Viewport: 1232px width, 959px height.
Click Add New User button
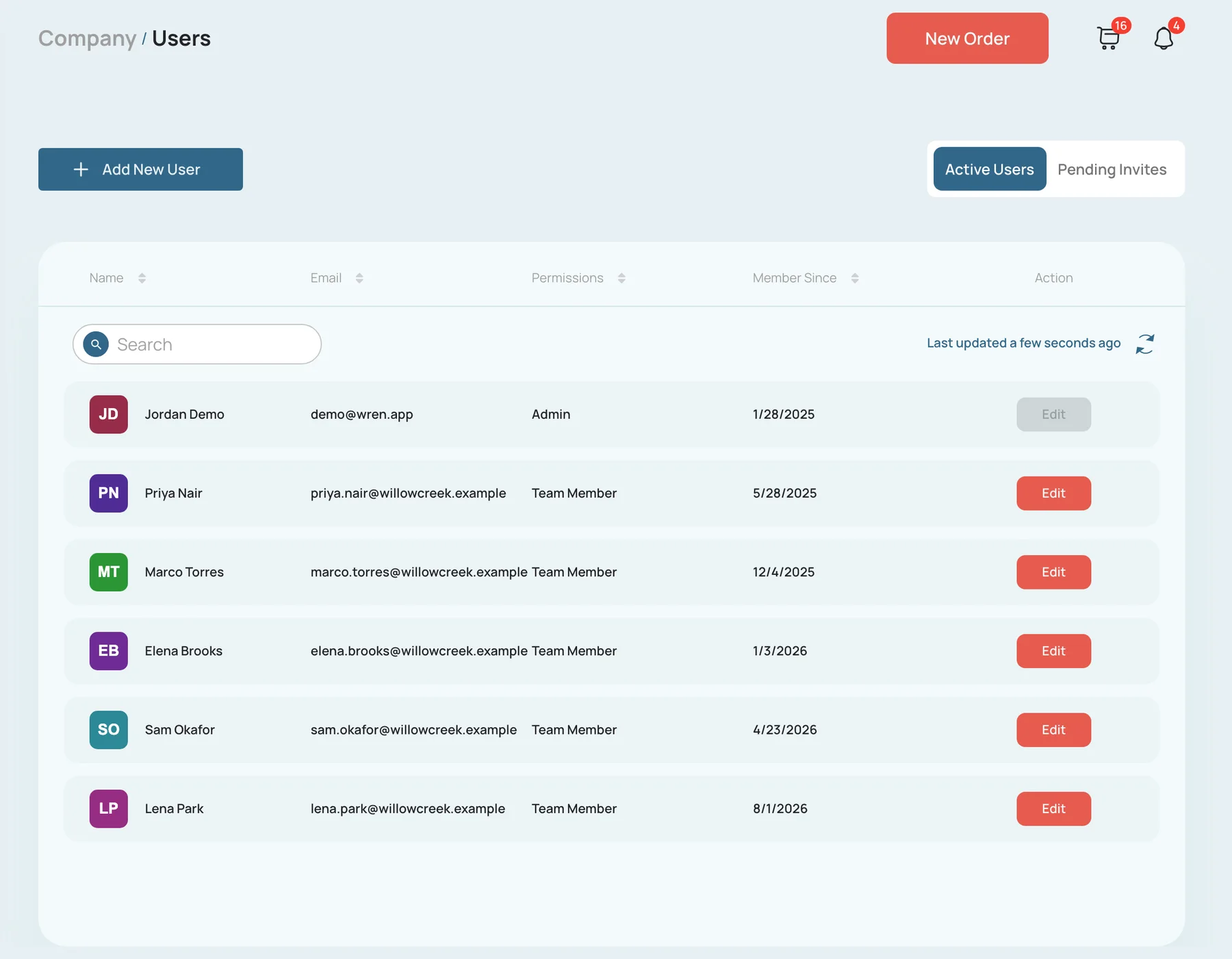[x=140, y=169]
